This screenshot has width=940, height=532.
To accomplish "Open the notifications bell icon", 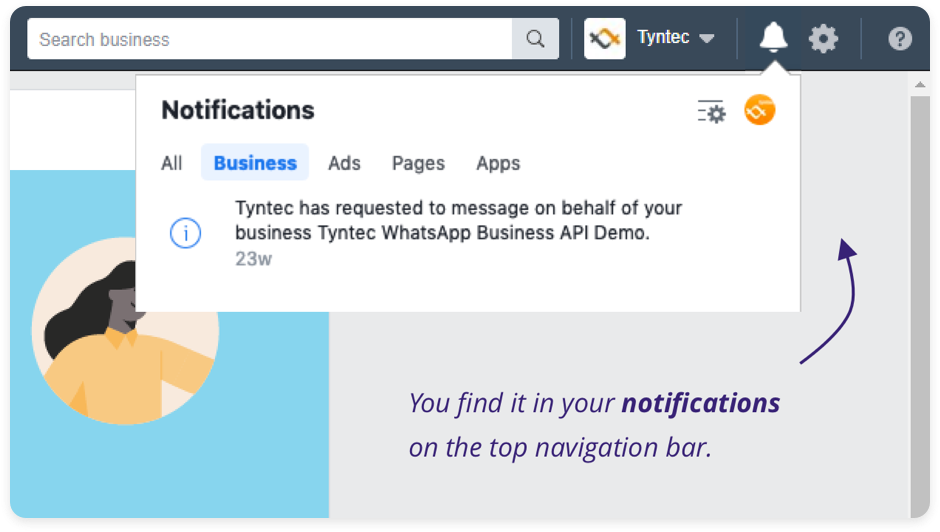I will pos(773,37).
